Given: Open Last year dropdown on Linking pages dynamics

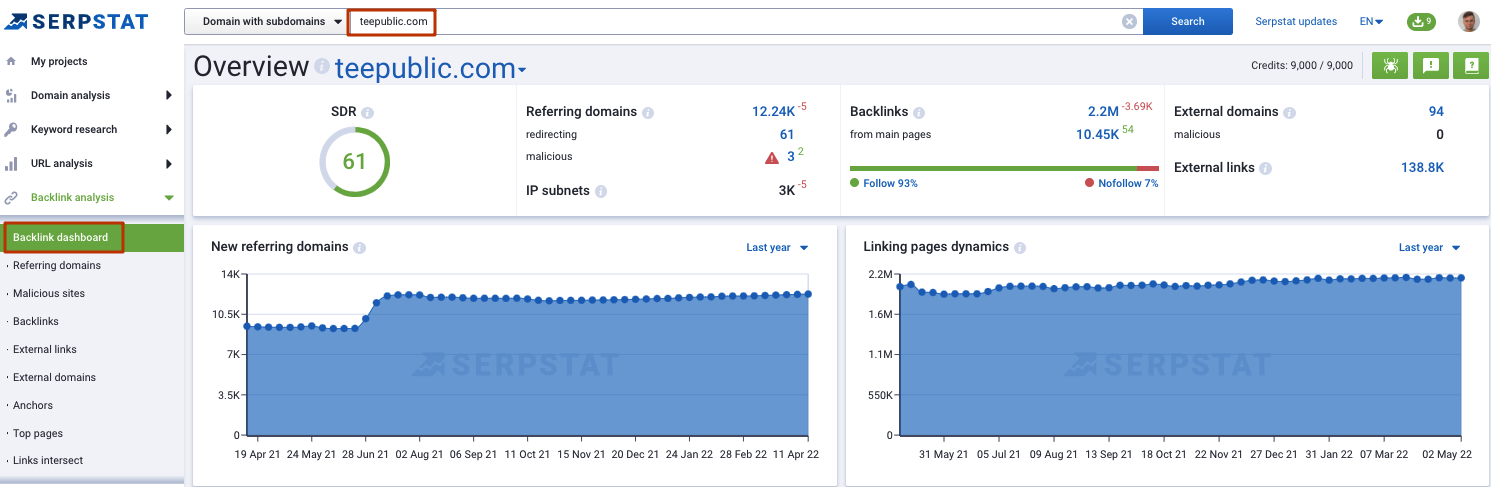Looking at the screenshot, I should (1429, 248).
